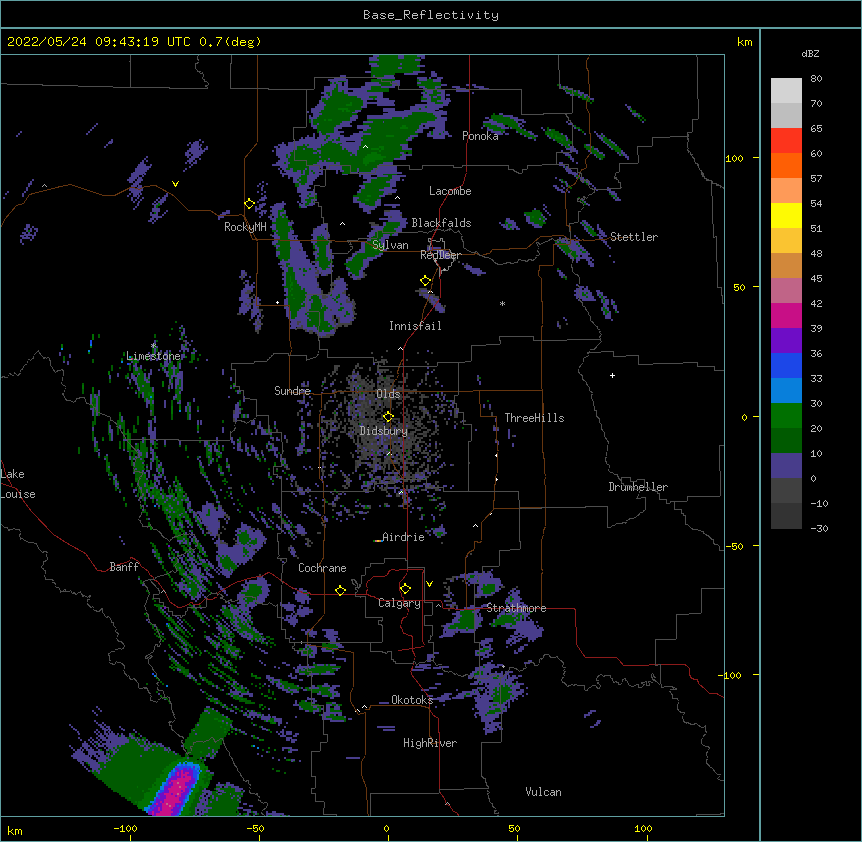Click the 100 tick on the right axis
This screenshot has width=862, height=842.
[x=734, y=158]
